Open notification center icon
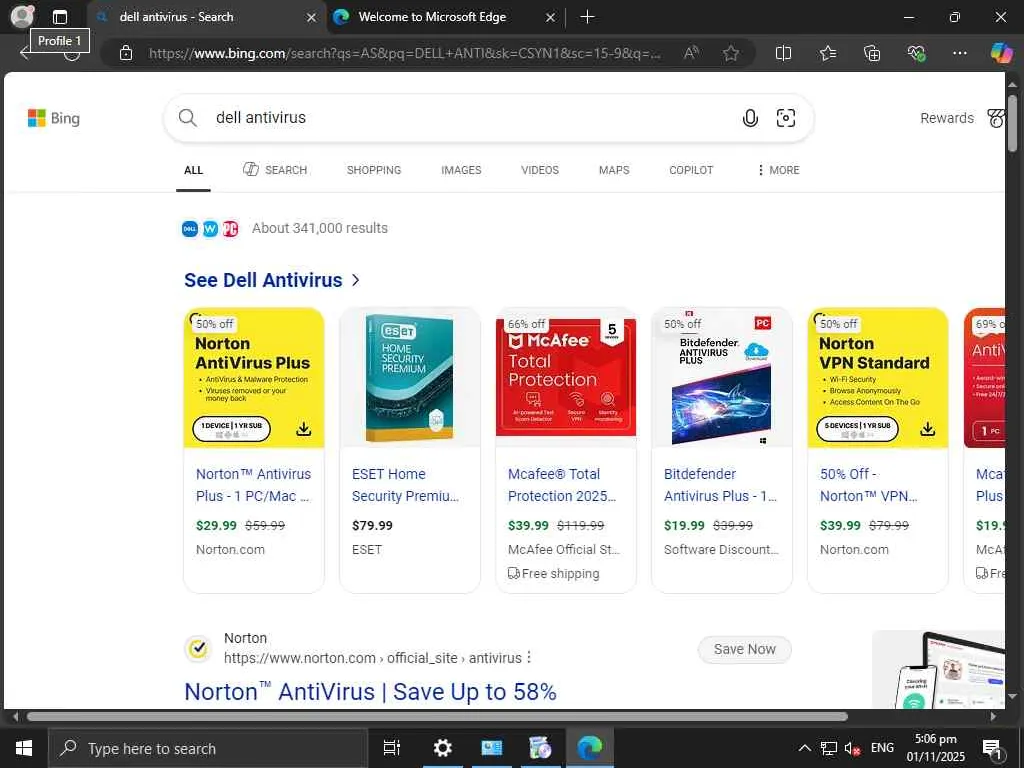 coord(992,749)
